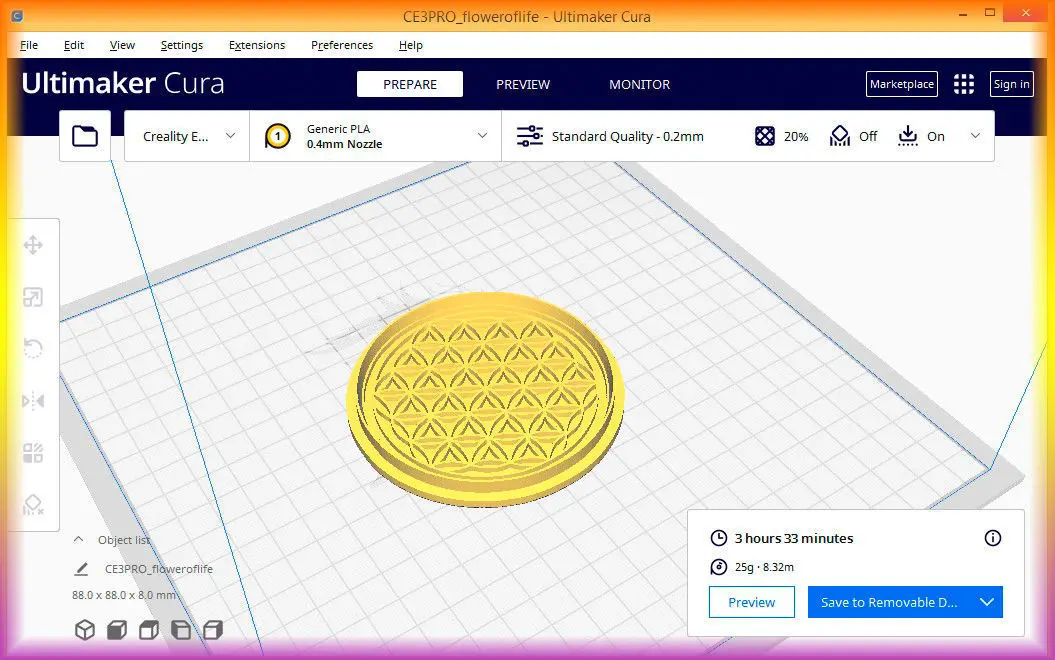Open save destination dropdown arrow
Viewport: 1055px width, 660px height.
(986, 602)
